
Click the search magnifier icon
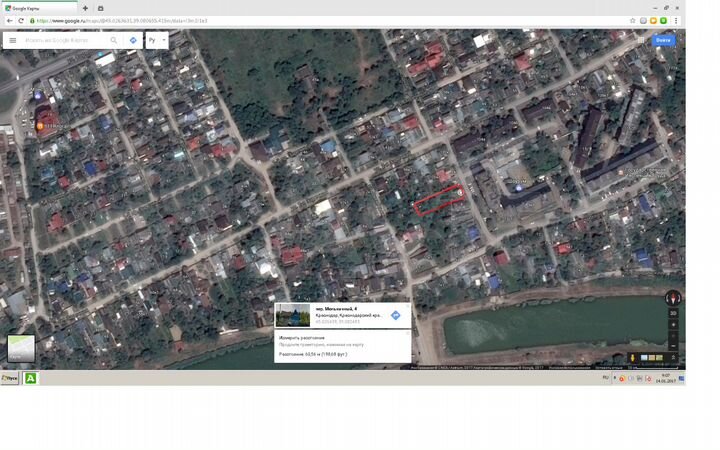point(114,41)
